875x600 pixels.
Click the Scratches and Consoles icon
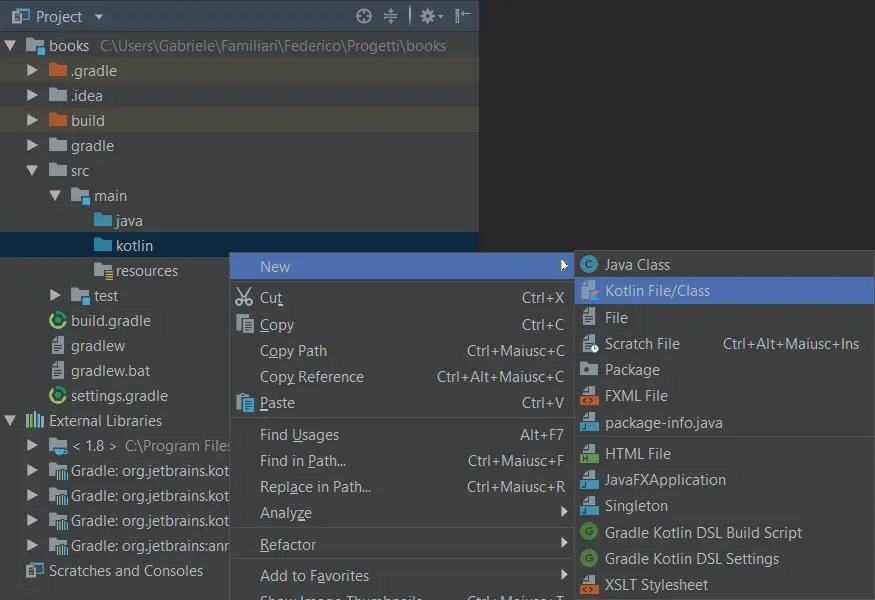tap(35, 570)
